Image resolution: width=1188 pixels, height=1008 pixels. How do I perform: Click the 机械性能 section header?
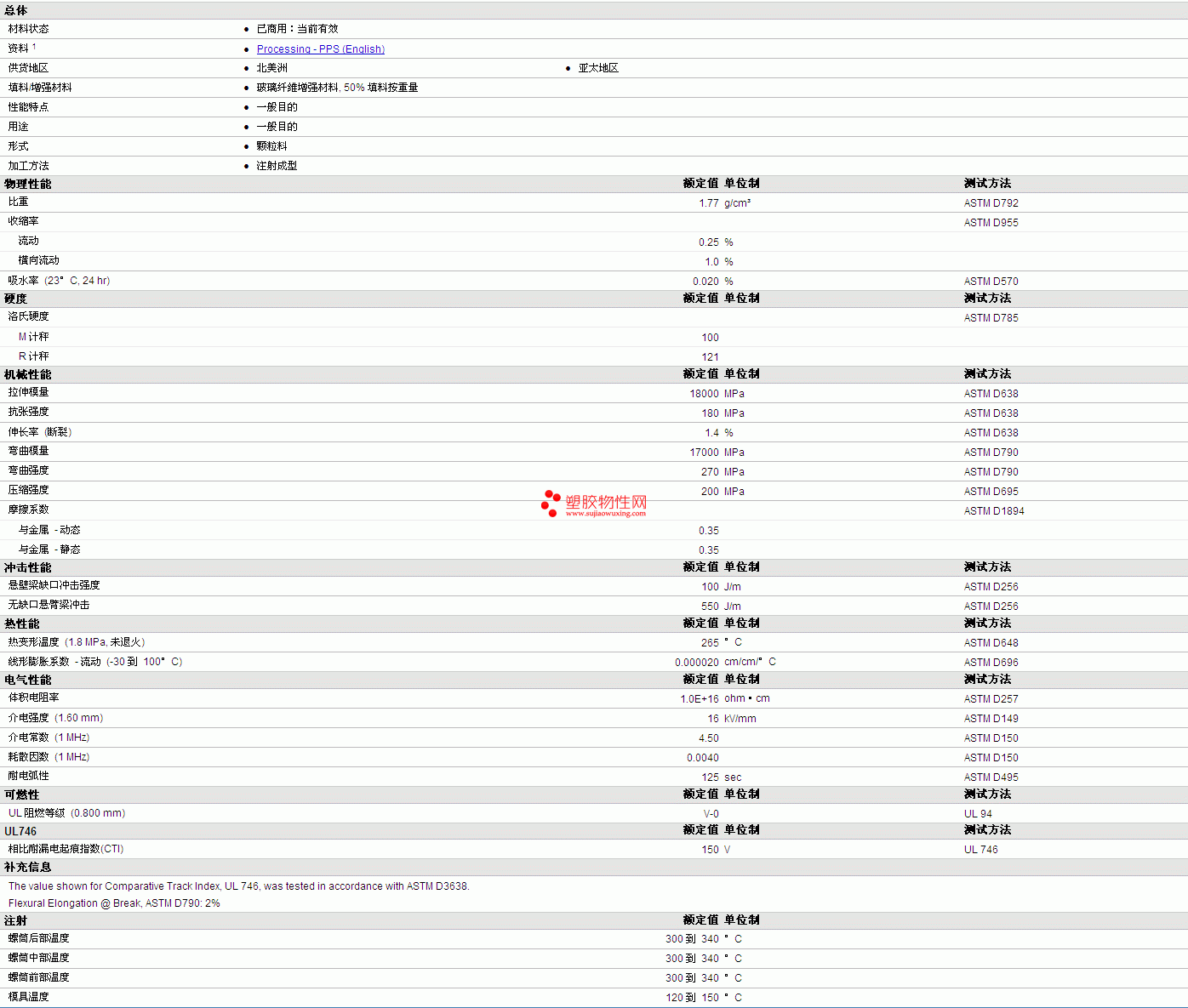27,374
